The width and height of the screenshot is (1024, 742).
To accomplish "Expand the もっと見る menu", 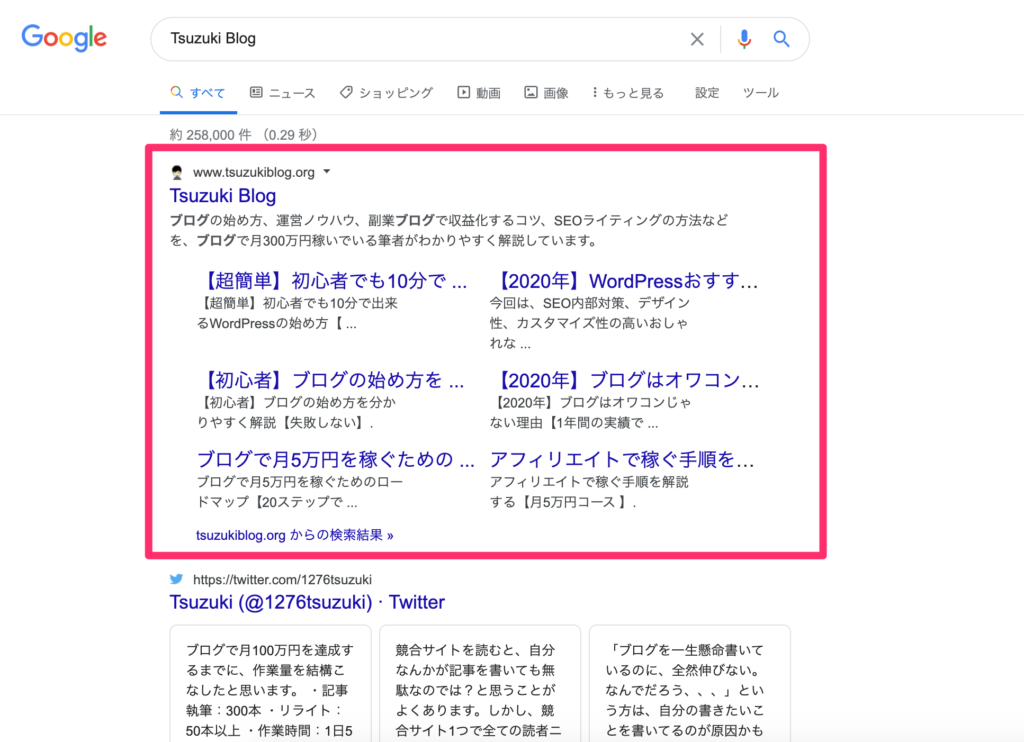I will (628, 93).
